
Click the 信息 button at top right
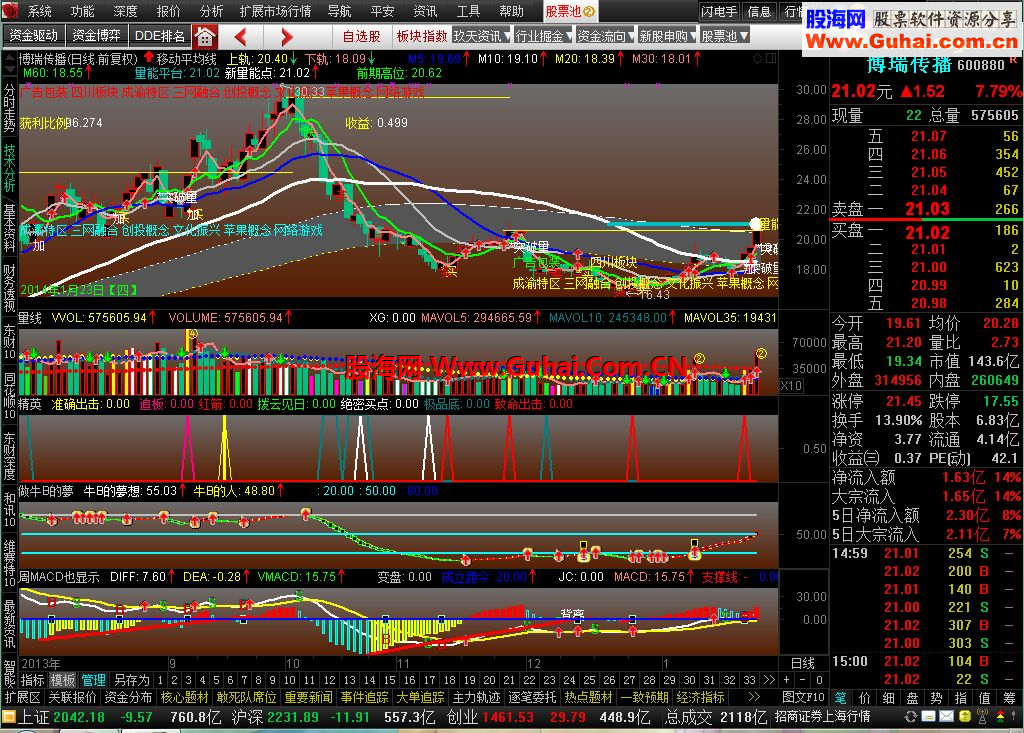point(760,11)
